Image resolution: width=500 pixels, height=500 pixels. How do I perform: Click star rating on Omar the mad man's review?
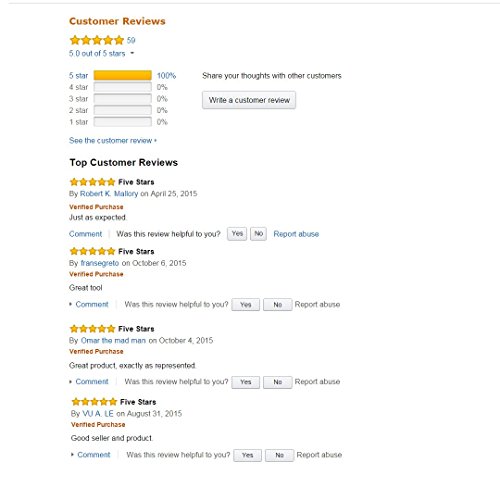[92, 329]
